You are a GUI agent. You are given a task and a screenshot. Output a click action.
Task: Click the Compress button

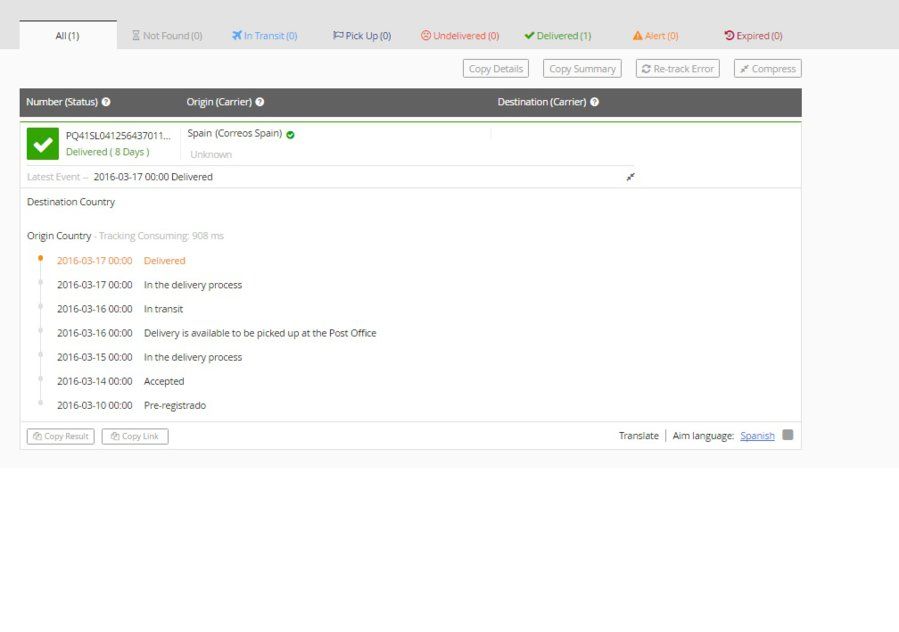click(x=768, y=69)
